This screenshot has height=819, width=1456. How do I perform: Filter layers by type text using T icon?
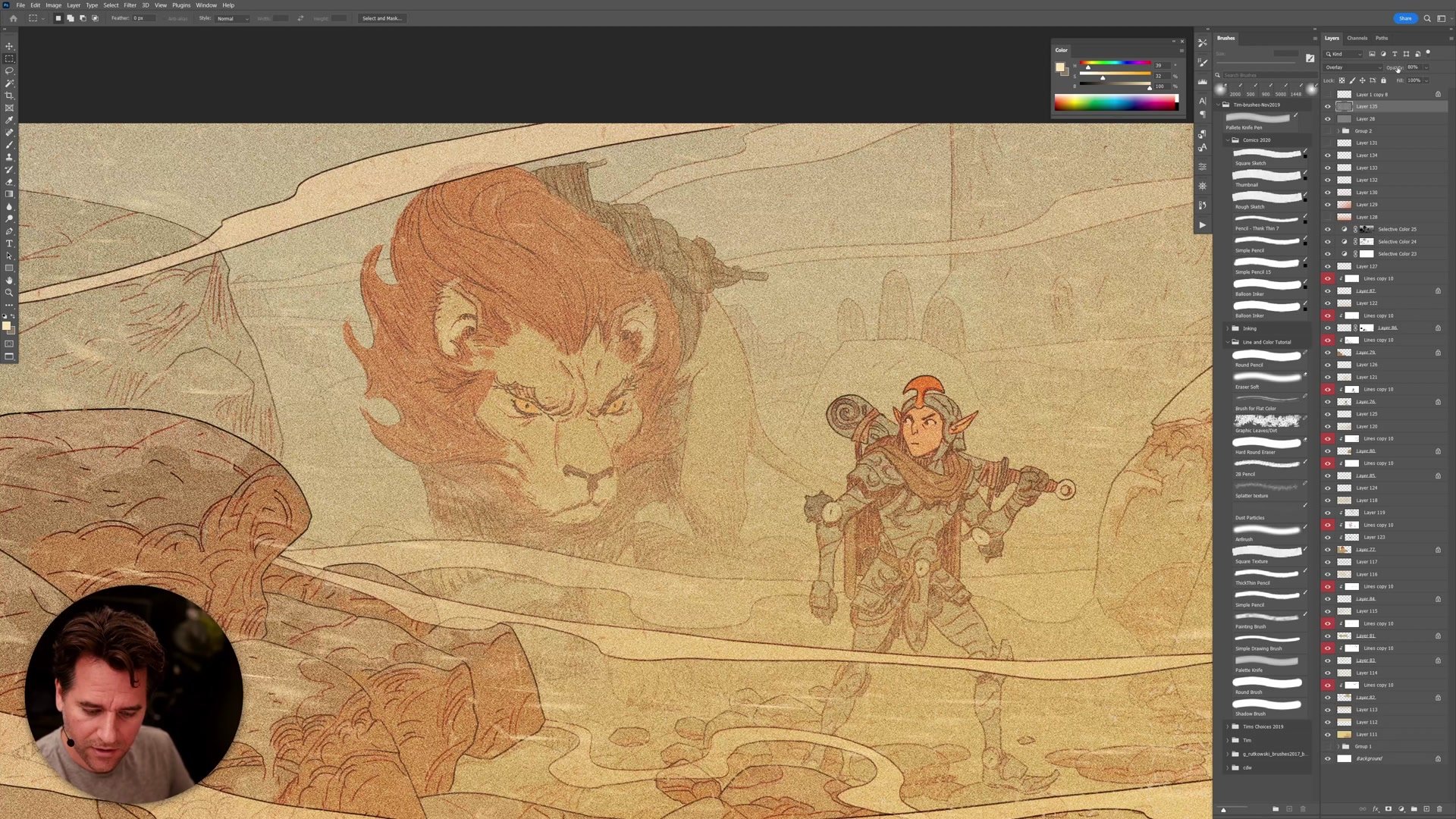click(1395, 54)
